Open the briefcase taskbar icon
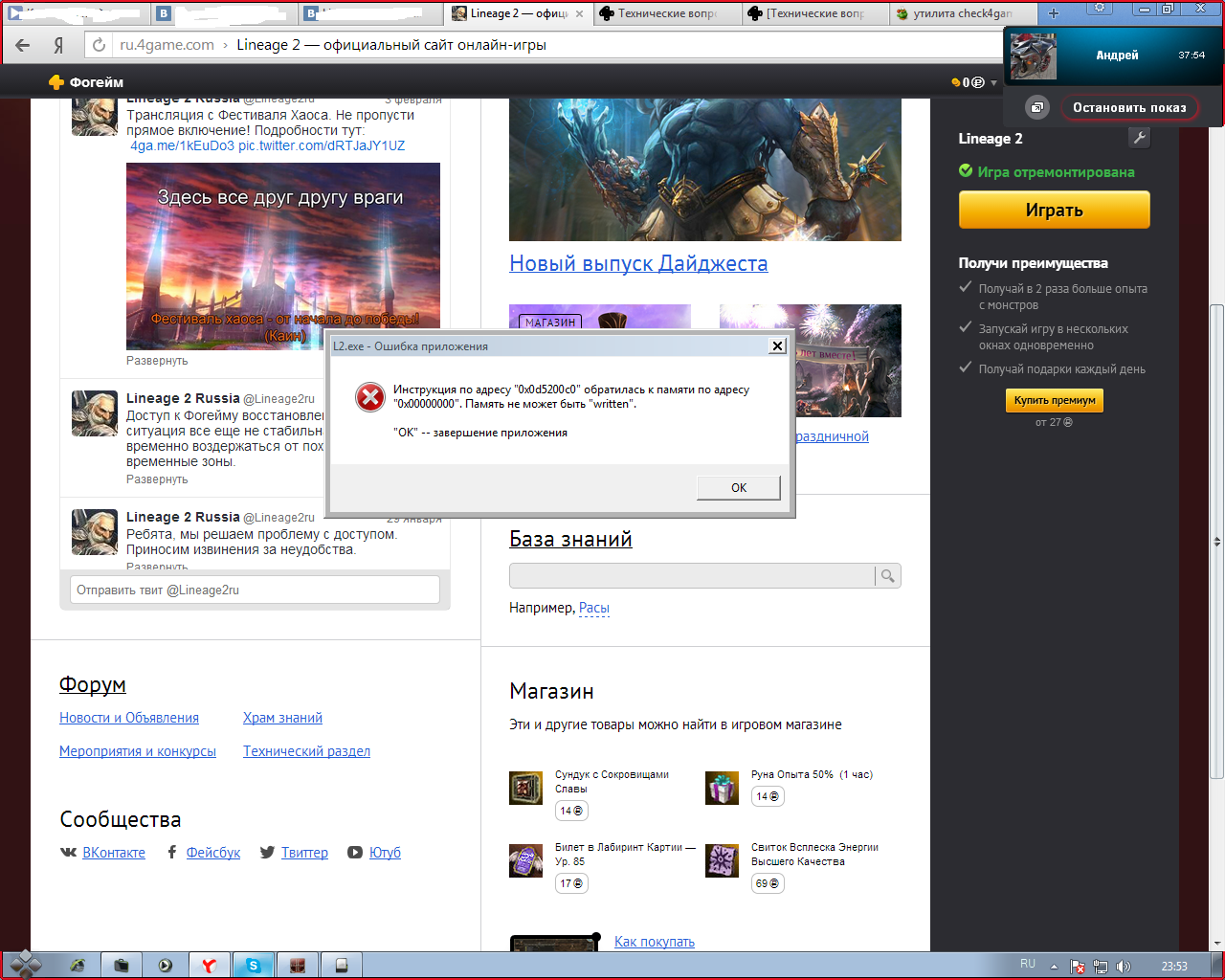 tap(121, 966)
